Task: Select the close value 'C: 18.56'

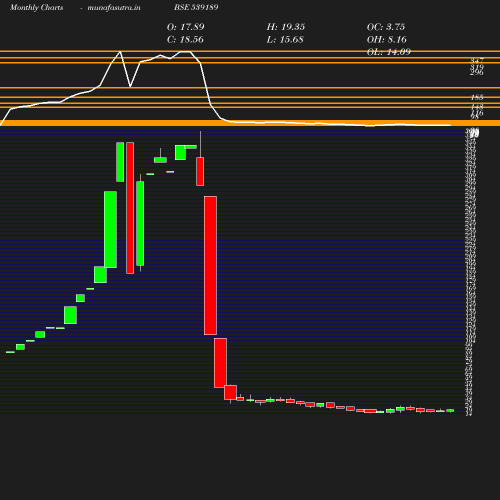Action: (185, 39)
